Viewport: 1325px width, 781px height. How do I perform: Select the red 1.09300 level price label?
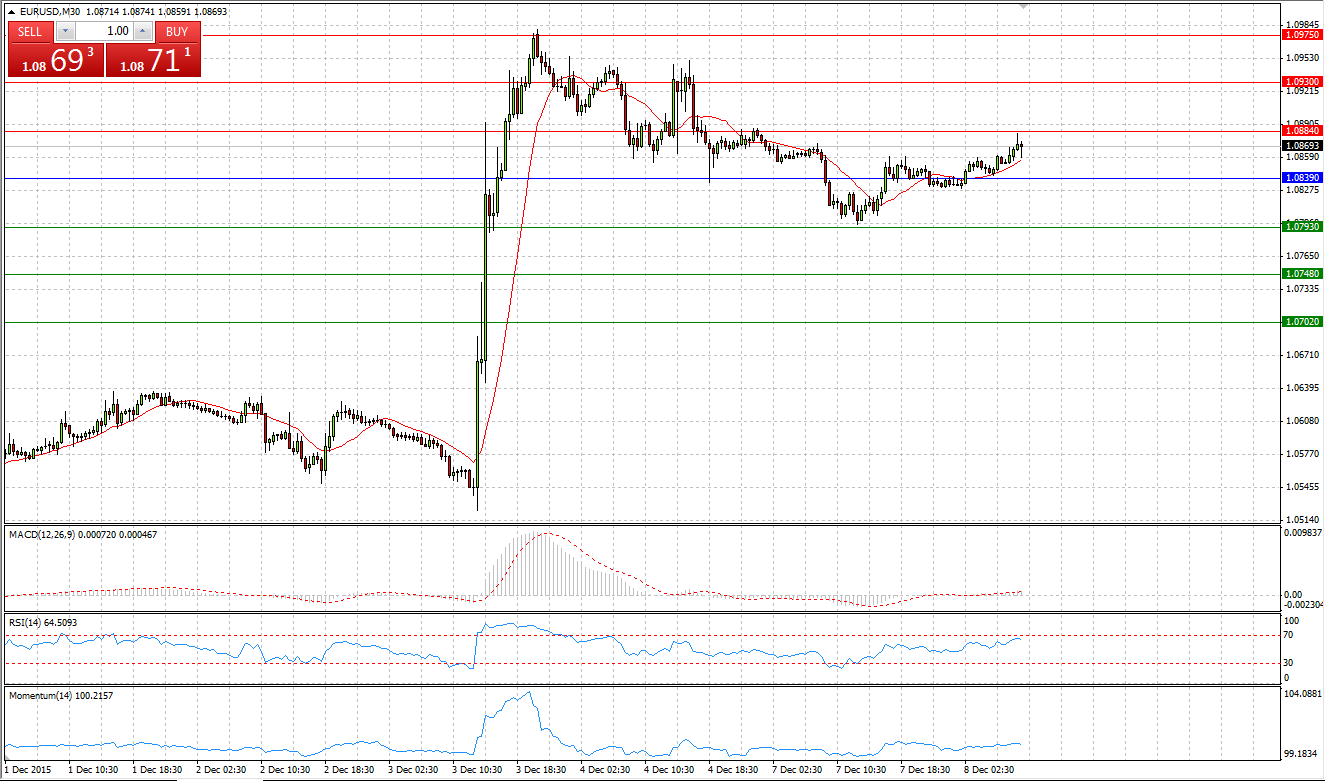coord(1301,82)
